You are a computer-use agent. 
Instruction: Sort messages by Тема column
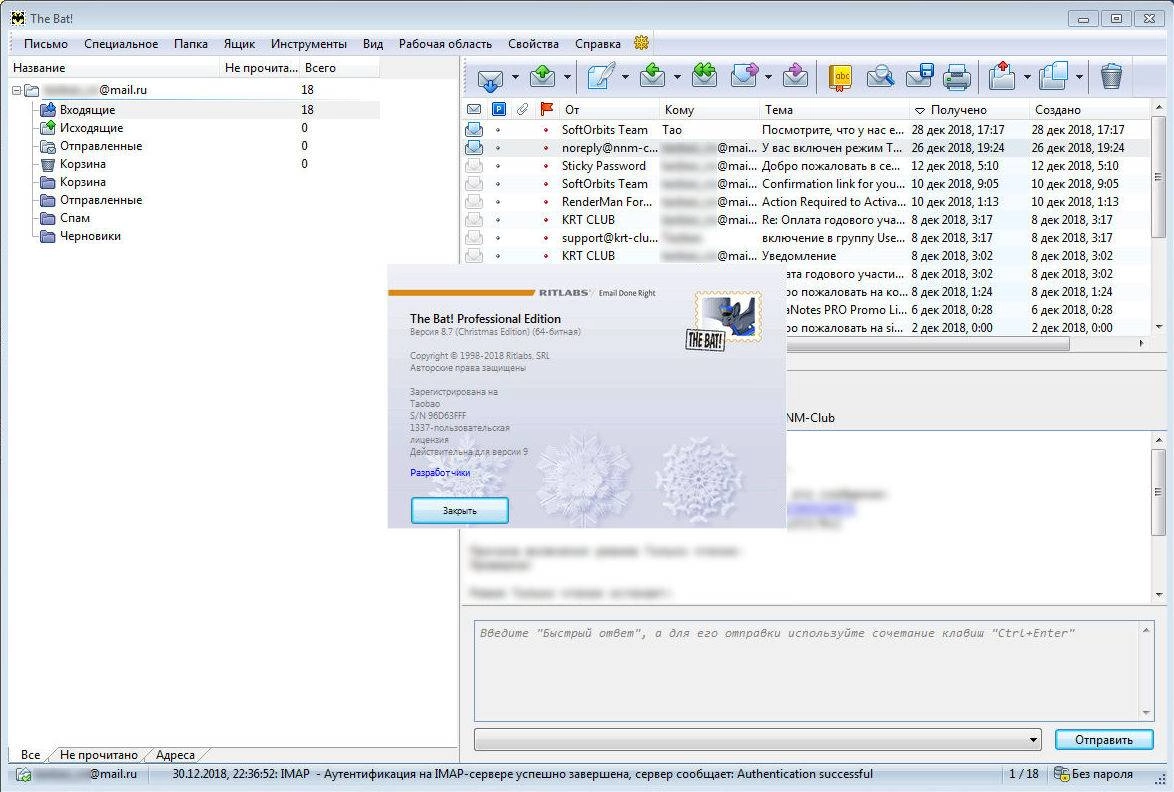(x=833, y=109)
